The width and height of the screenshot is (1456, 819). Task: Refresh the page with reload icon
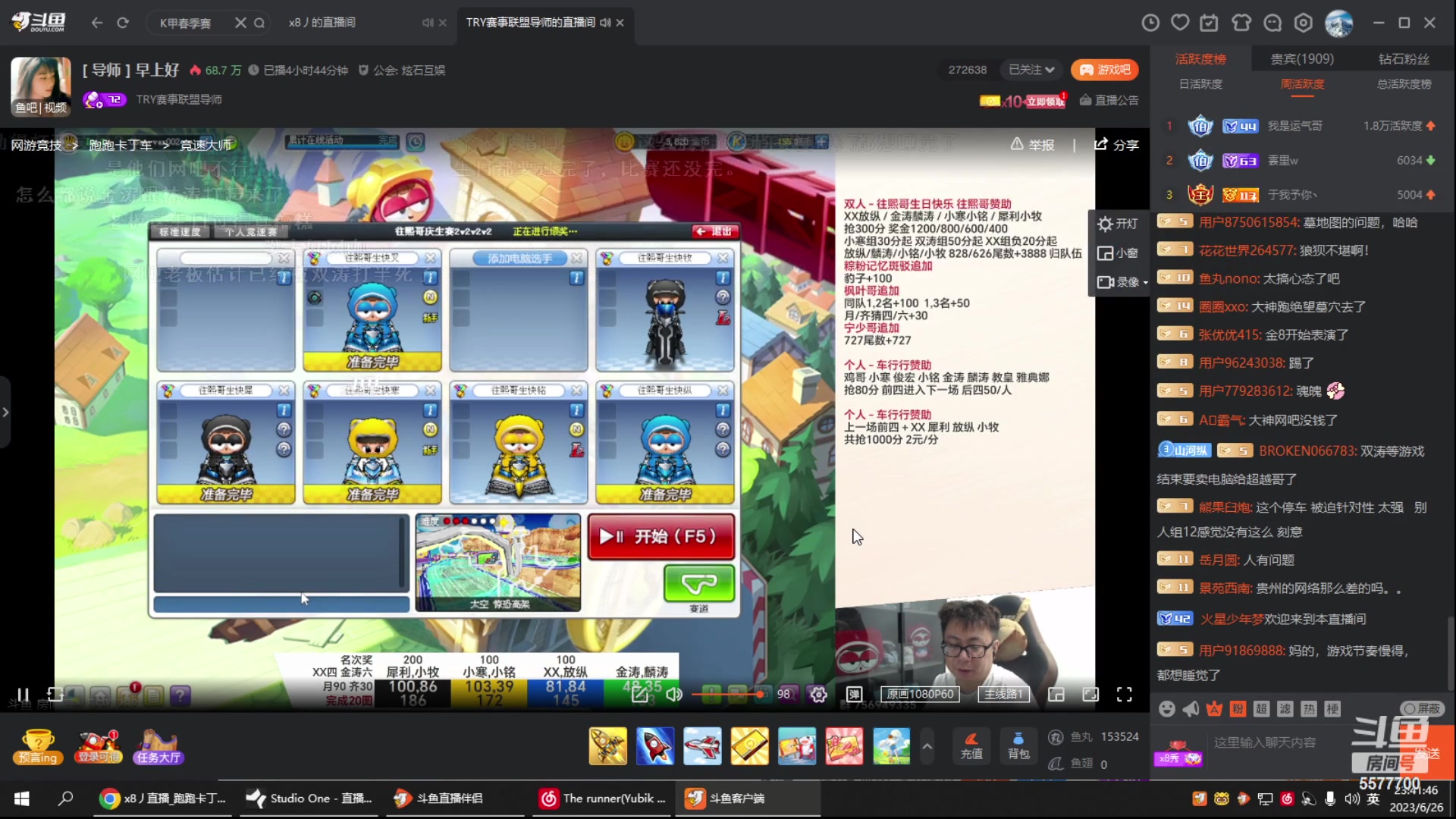[123, 23]
